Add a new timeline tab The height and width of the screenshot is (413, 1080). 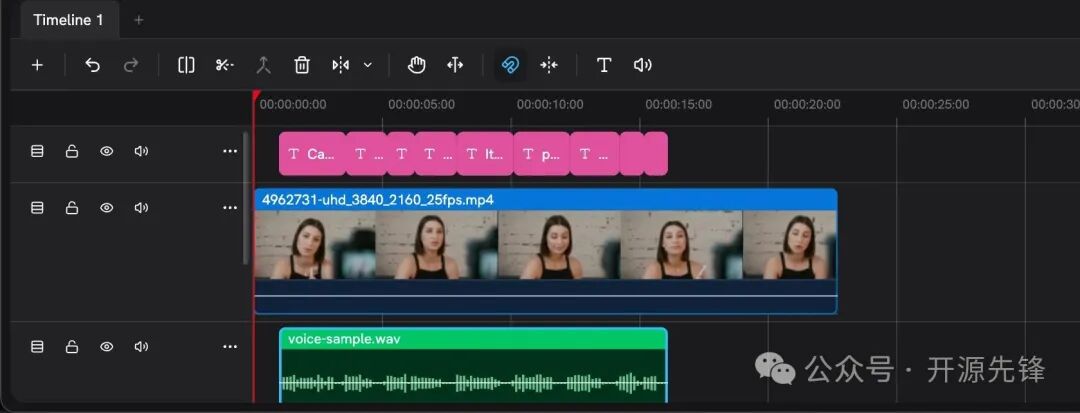(x=138, y=20)
